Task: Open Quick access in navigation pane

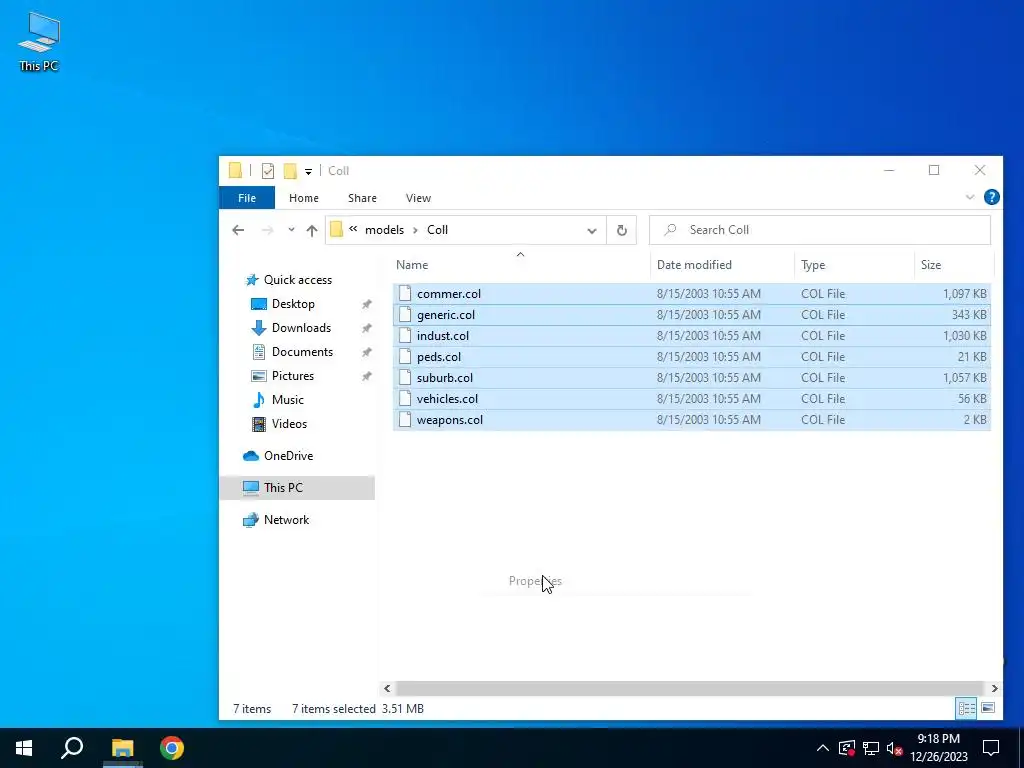Action: [297, 280]
